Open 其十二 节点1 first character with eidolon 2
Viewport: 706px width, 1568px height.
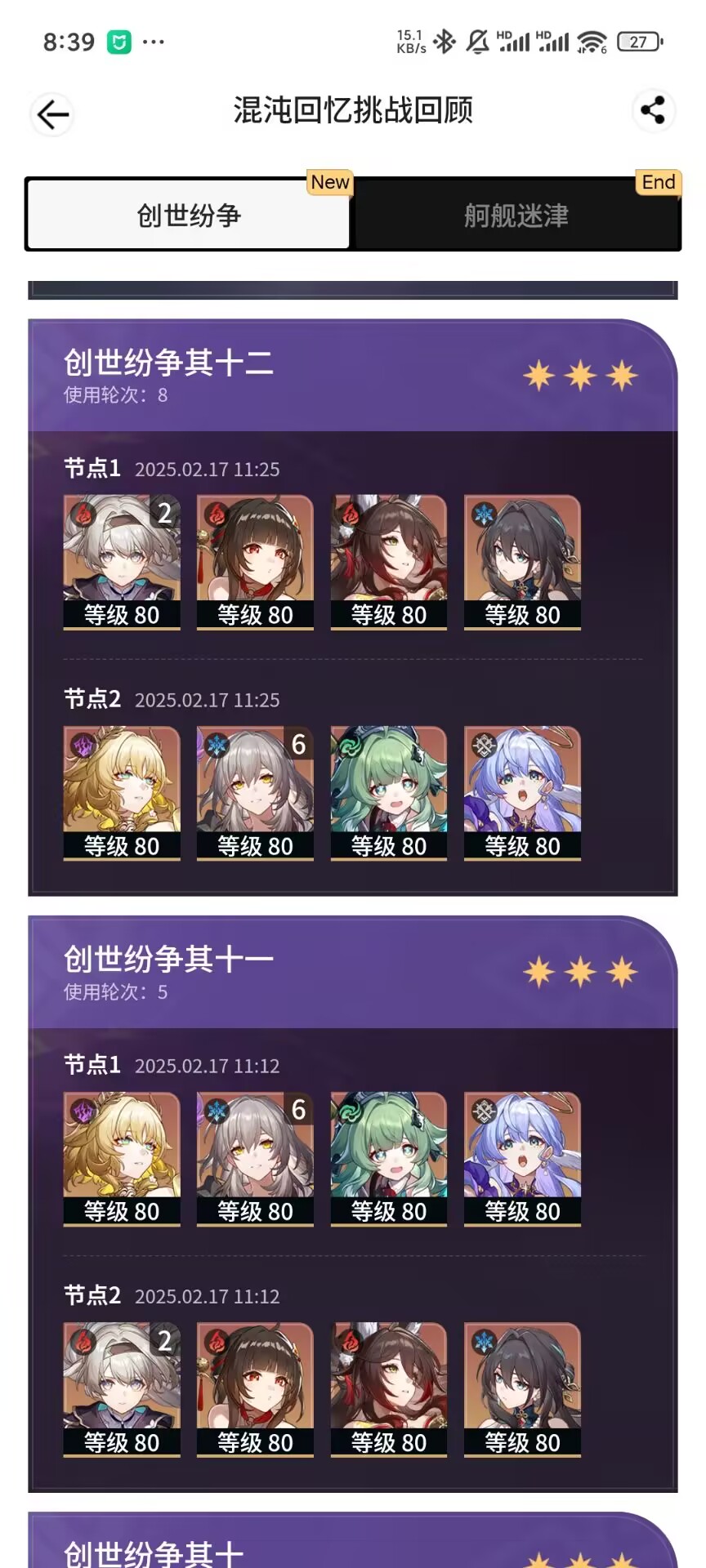pyautogui.click(x=122, y=563)
